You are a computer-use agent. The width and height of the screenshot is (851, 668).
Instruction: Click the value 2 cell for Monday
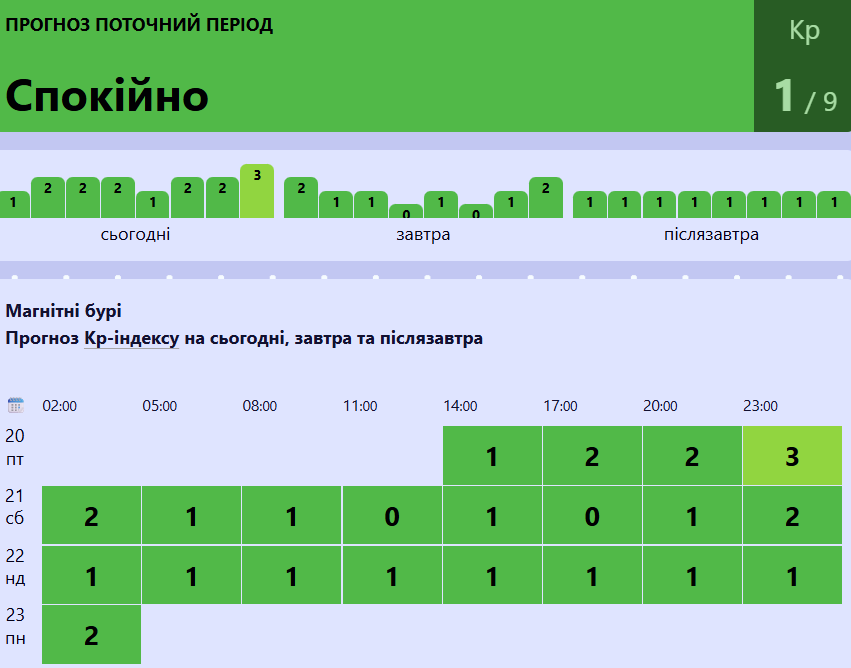[91, 635]
